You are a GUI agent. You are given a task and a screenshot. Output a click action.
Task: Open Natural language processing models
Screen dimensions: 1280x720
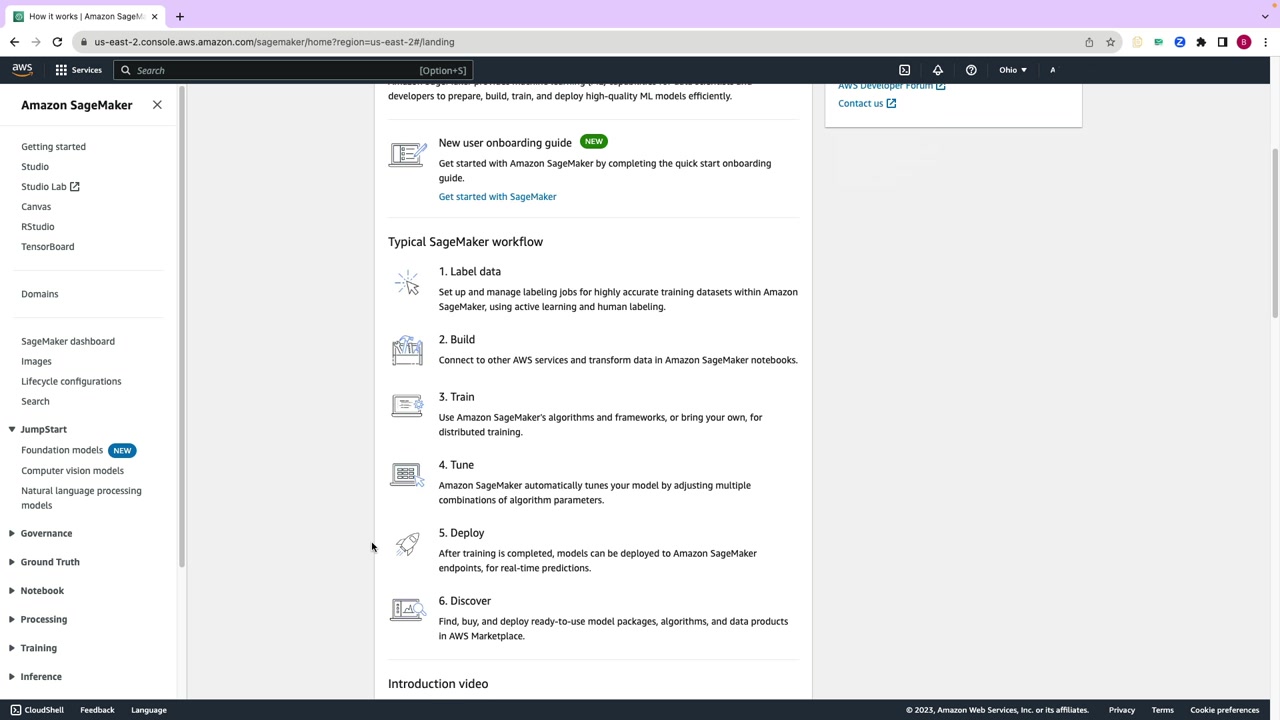coord(81,498)
